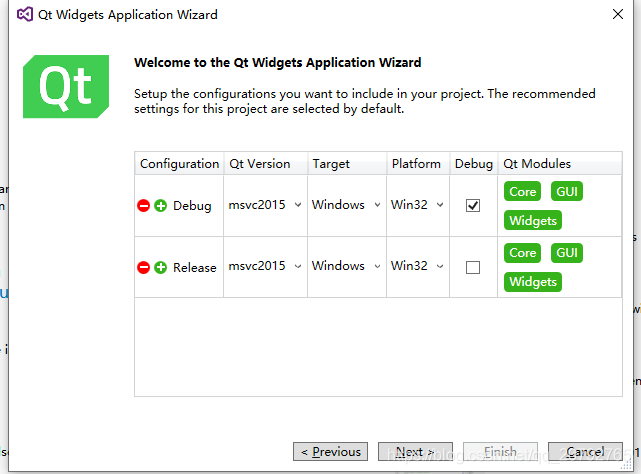641x474 pixels.
Task: Click the Debug column header
Action: point(473,164)
